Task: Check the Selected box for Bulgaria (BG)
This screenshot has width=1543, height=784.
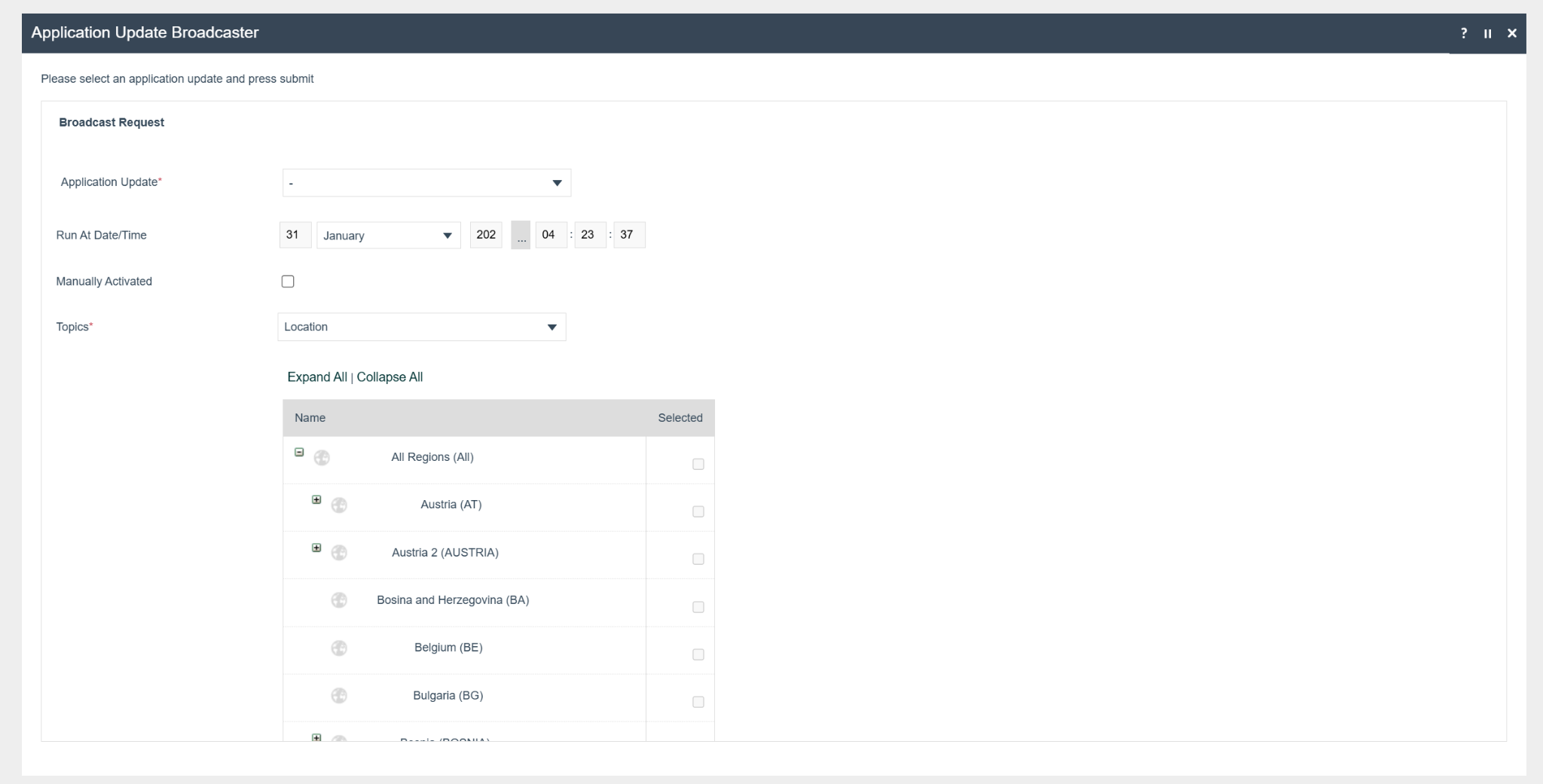Action: point(698,702)
